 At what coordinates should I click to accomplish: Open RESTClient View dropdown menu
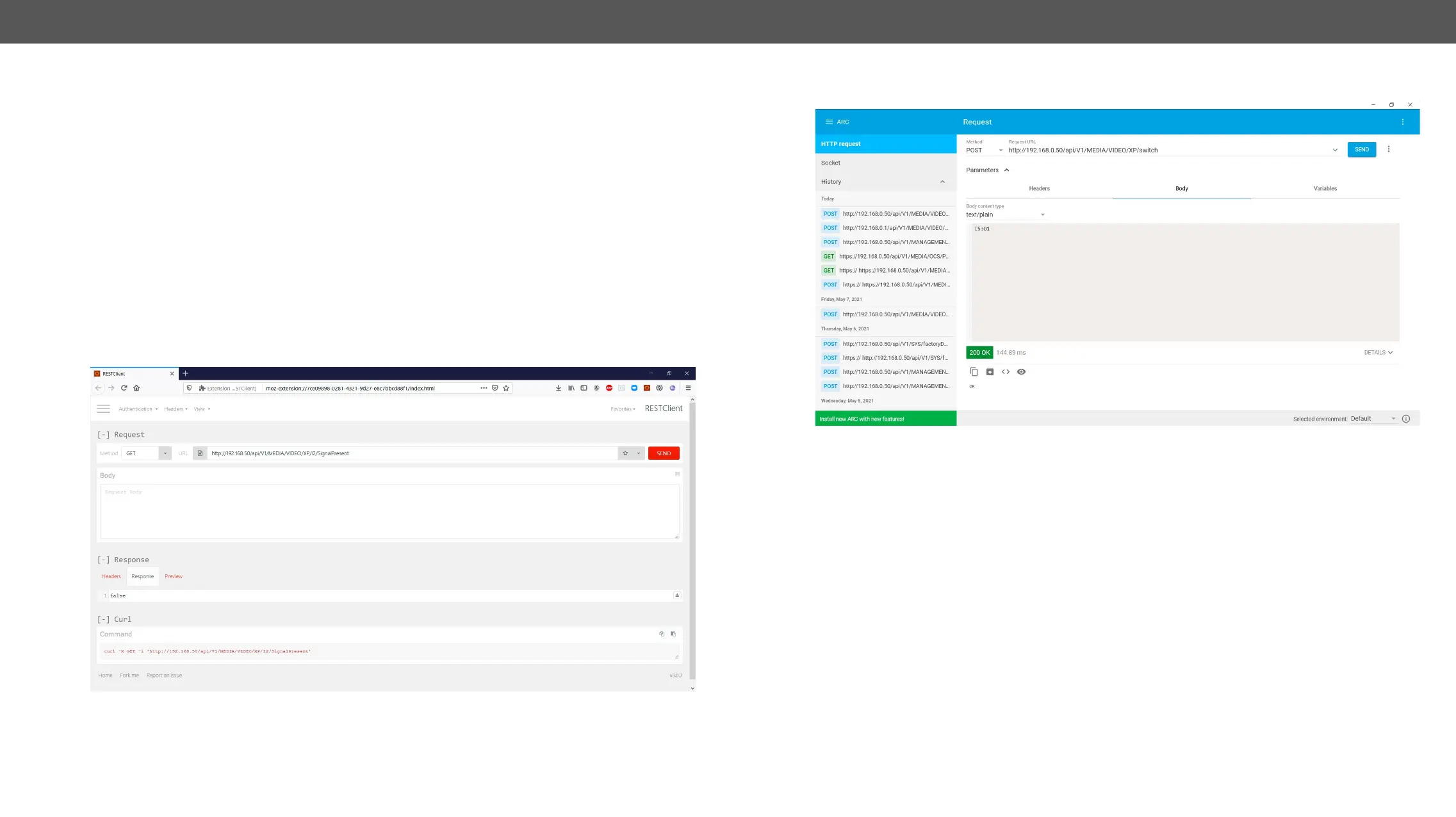tap(202, 409)
